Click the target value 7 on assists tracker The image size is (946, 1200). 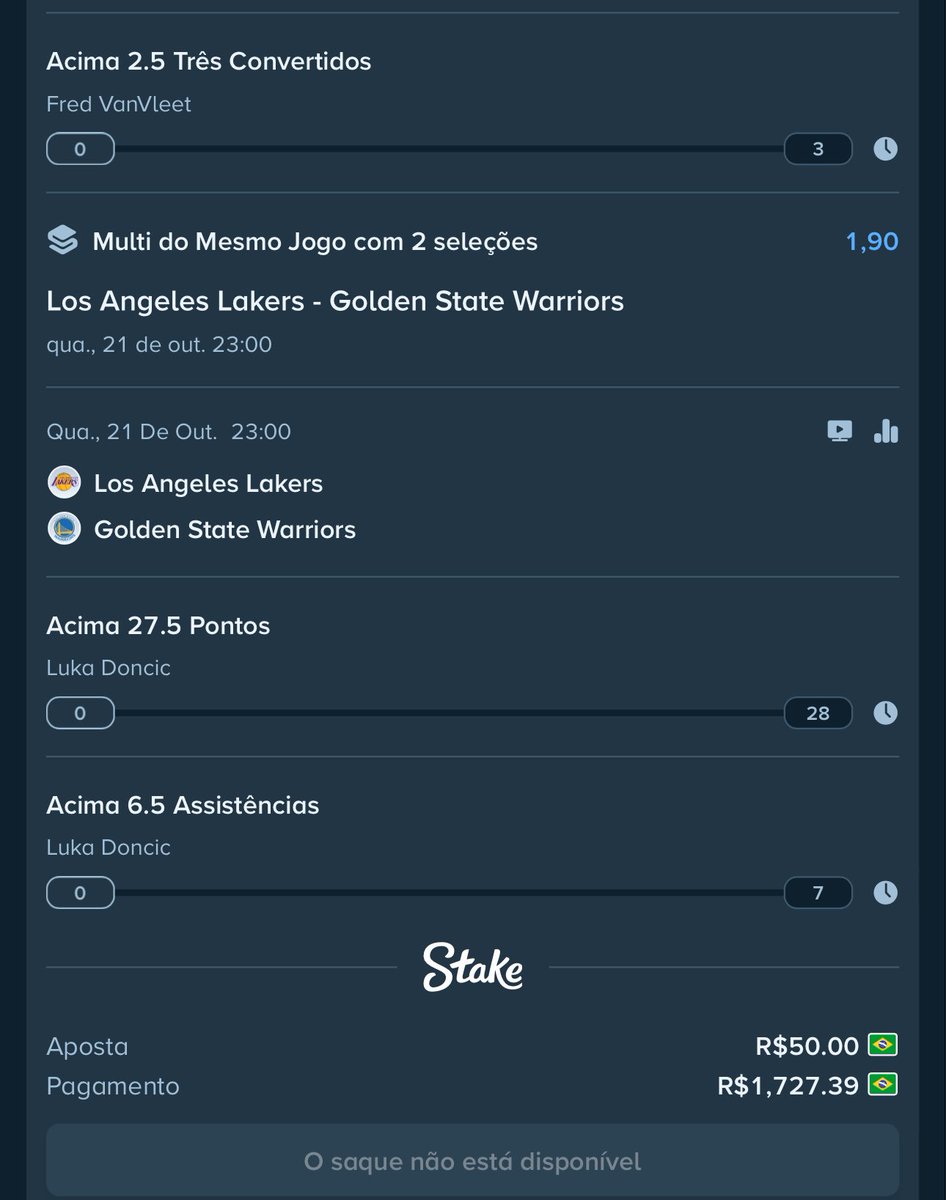pos(818,892)
